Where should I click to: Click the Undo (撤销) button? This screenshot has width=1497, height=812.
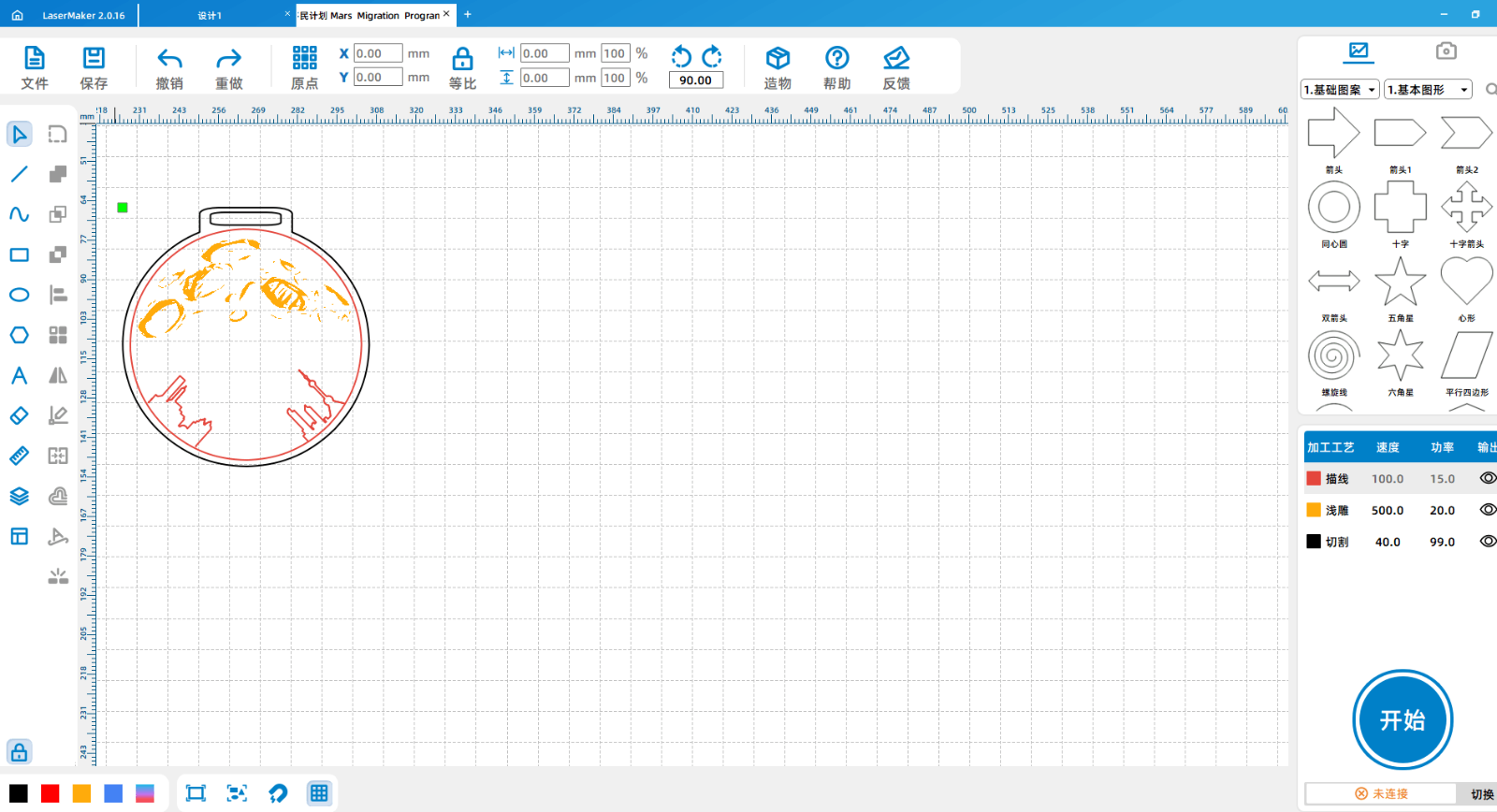pos(169,68)
